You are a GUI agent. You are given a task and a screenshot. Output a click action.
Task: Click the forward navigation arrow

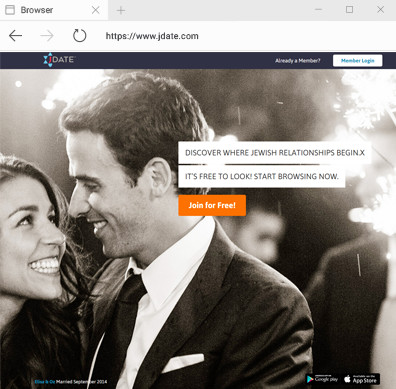coord(47,36)
